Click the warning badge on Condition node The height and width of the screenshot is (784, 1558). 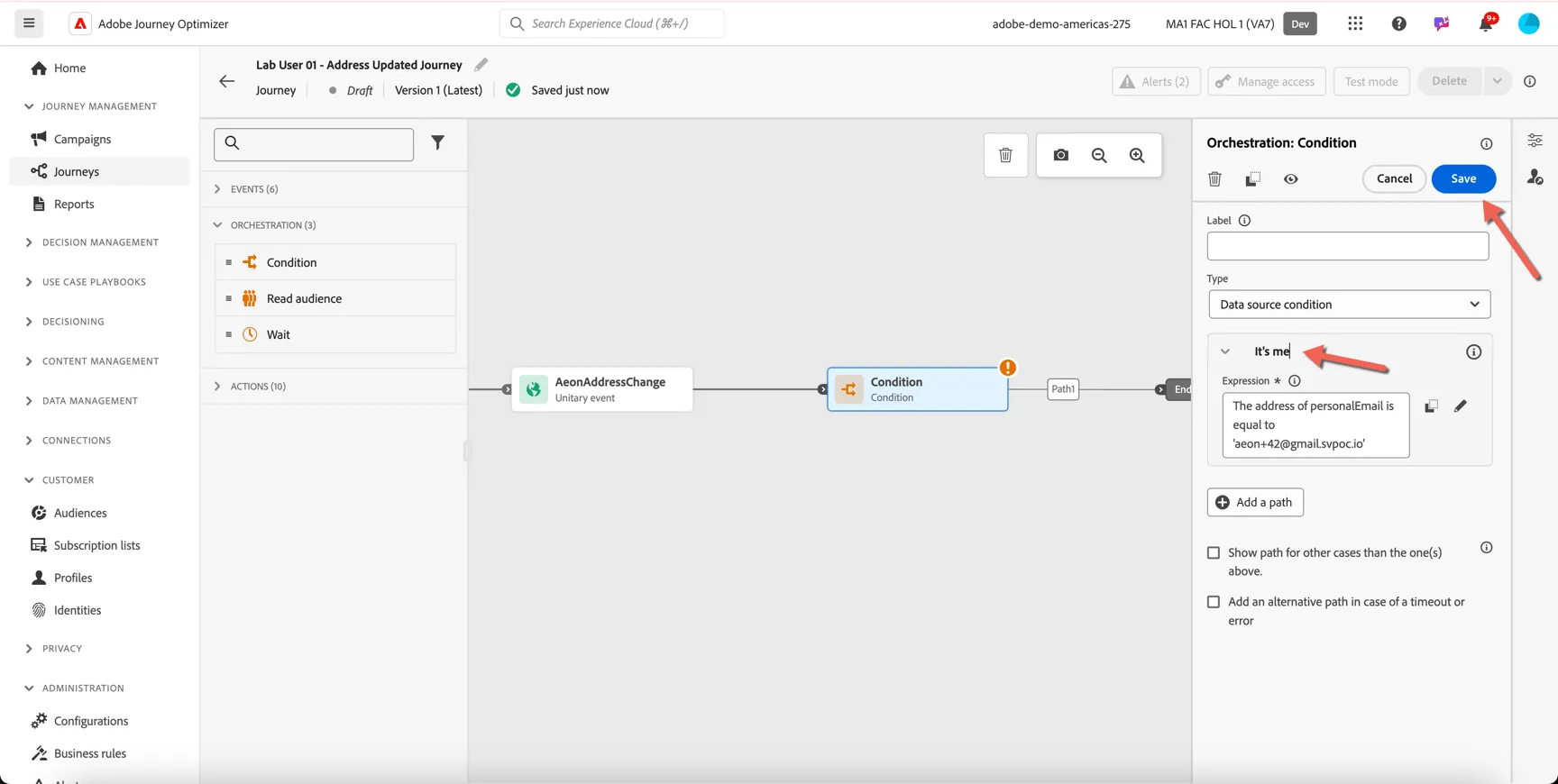click(x=1007, y=368)
